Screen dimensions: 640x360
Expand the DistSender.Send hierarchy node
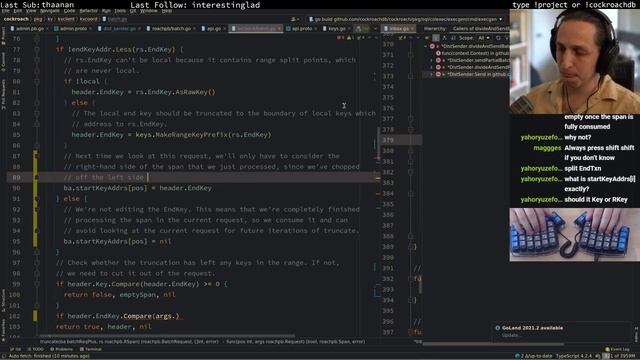tap(432, 74)
